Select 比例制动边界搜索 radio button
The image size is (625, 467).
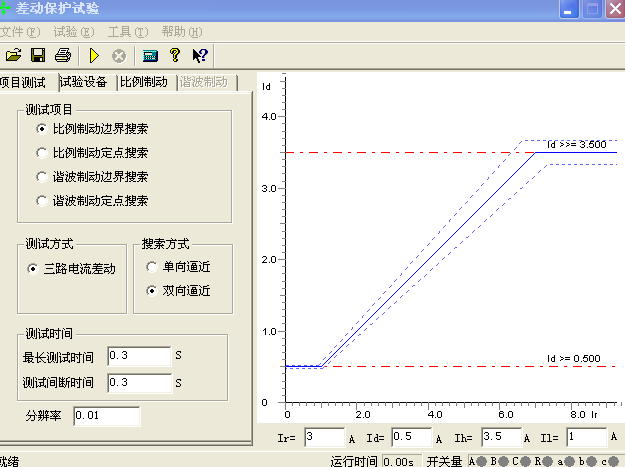coord(41,129)
